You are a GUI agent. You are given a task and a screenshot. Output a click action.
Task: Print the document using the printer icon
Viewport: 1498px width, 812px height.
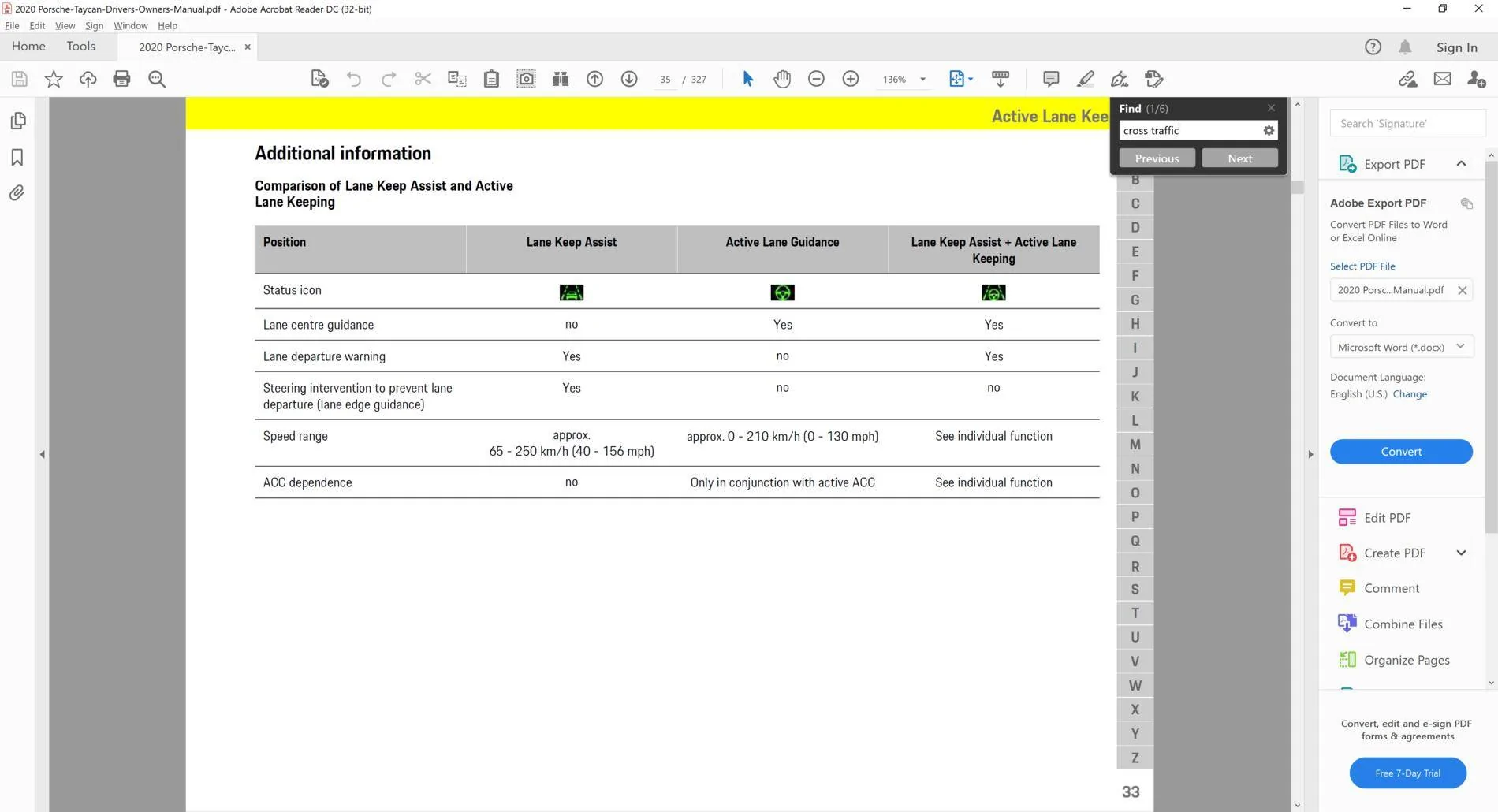pos(121,79)
